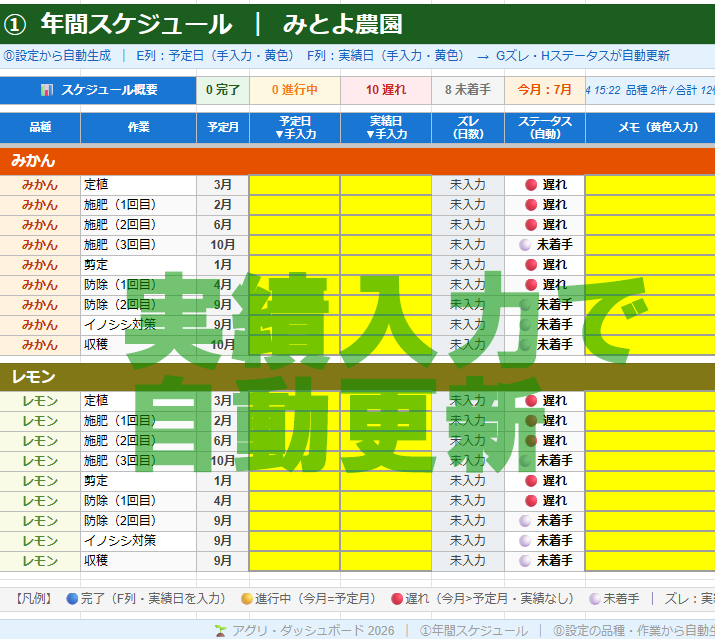Screen dimensions: 715x639
Task: Select the 未着手 status for レモン 防除（2回目）
Action: pos(545,521)
